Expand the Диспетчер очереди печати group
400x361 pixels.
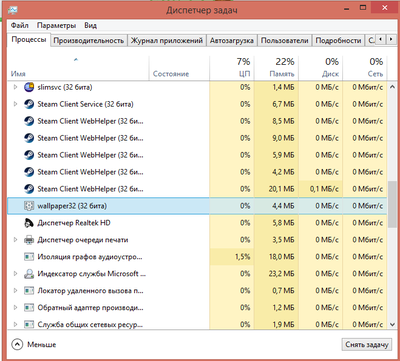pos(15,240)
